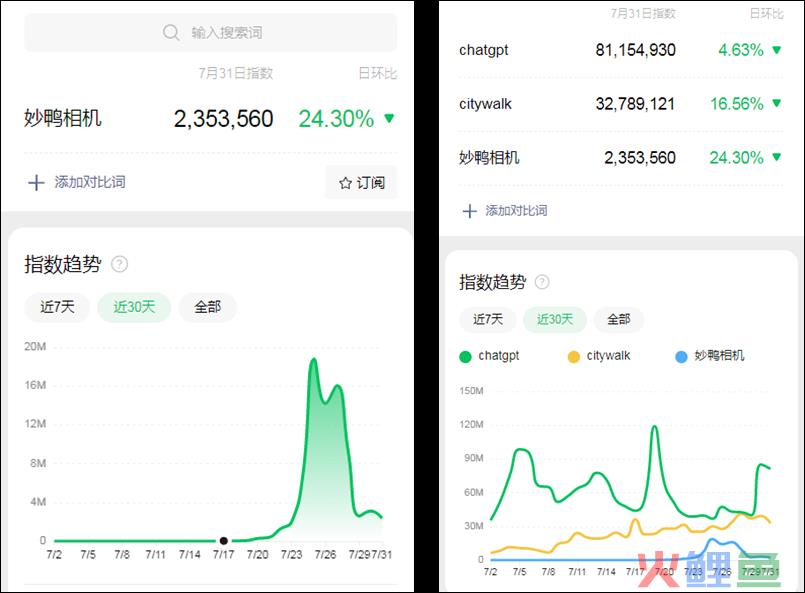
Task: Focus the 输入搜索词 search field
Action: (x=210, y=32)
